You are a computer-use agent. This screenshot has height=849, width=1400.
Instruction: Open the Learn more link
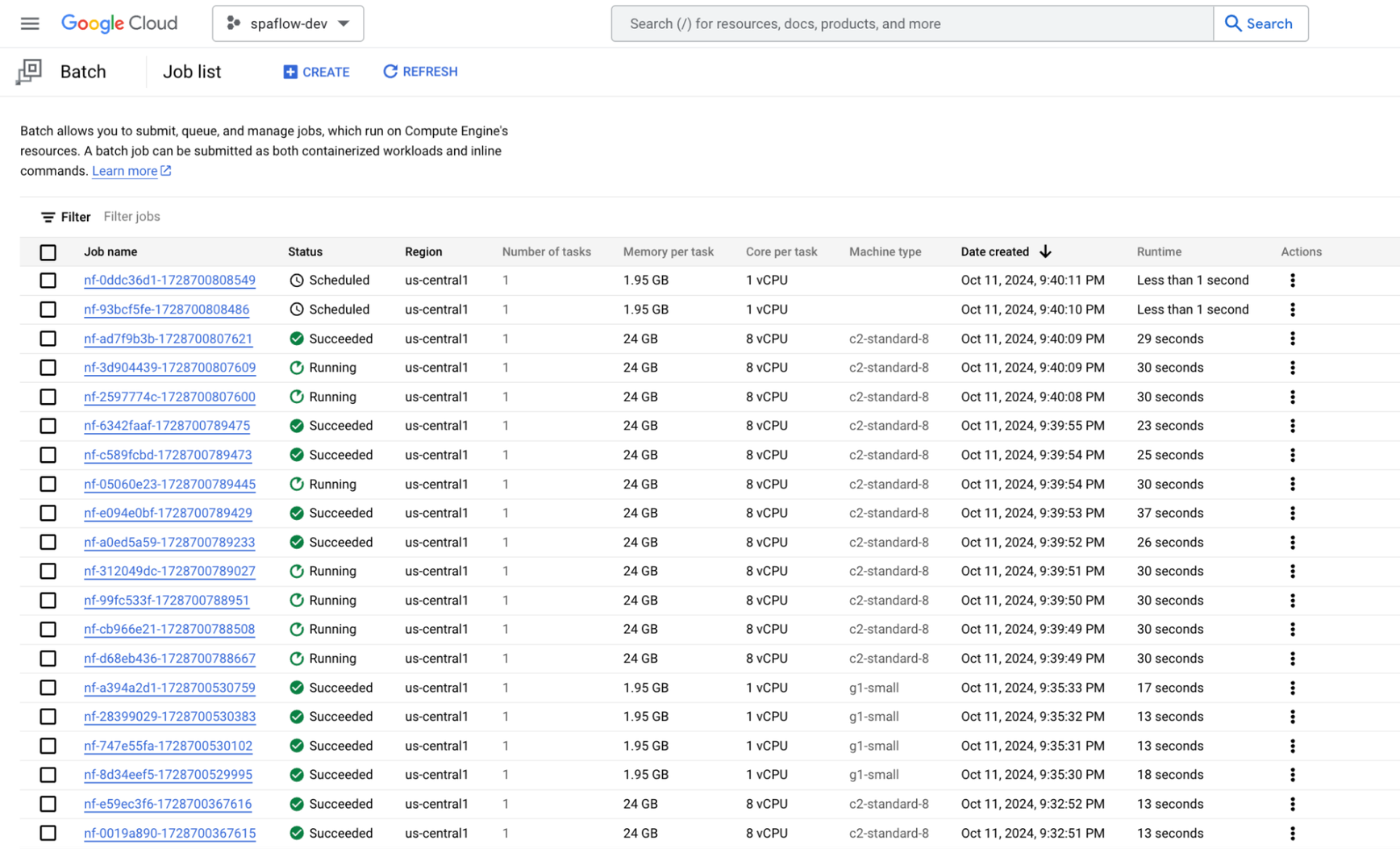coord(131,171)
